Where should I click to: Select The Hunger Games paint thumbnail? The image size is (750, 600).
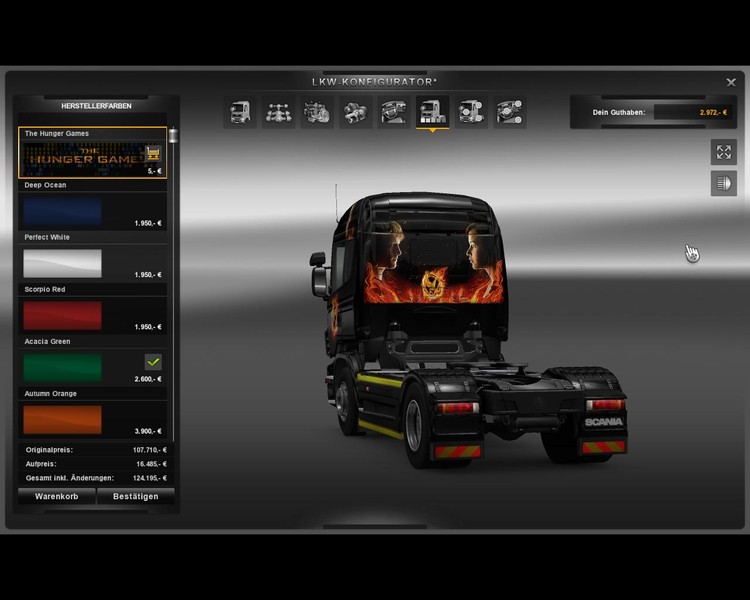click(84, 159)
